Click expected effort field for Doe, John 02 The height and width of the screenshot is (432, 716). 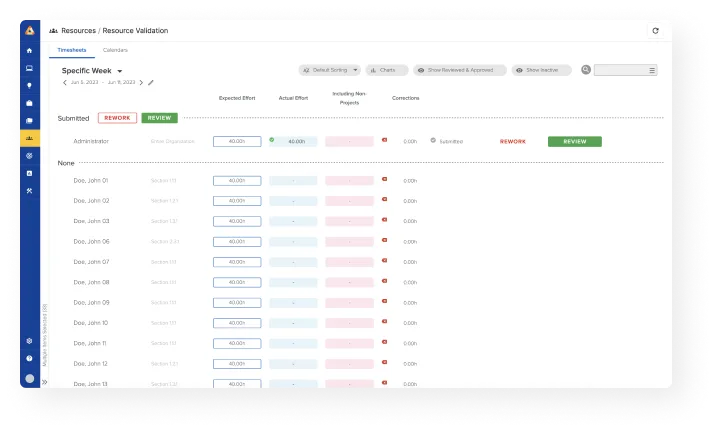(x=237, y=201)
